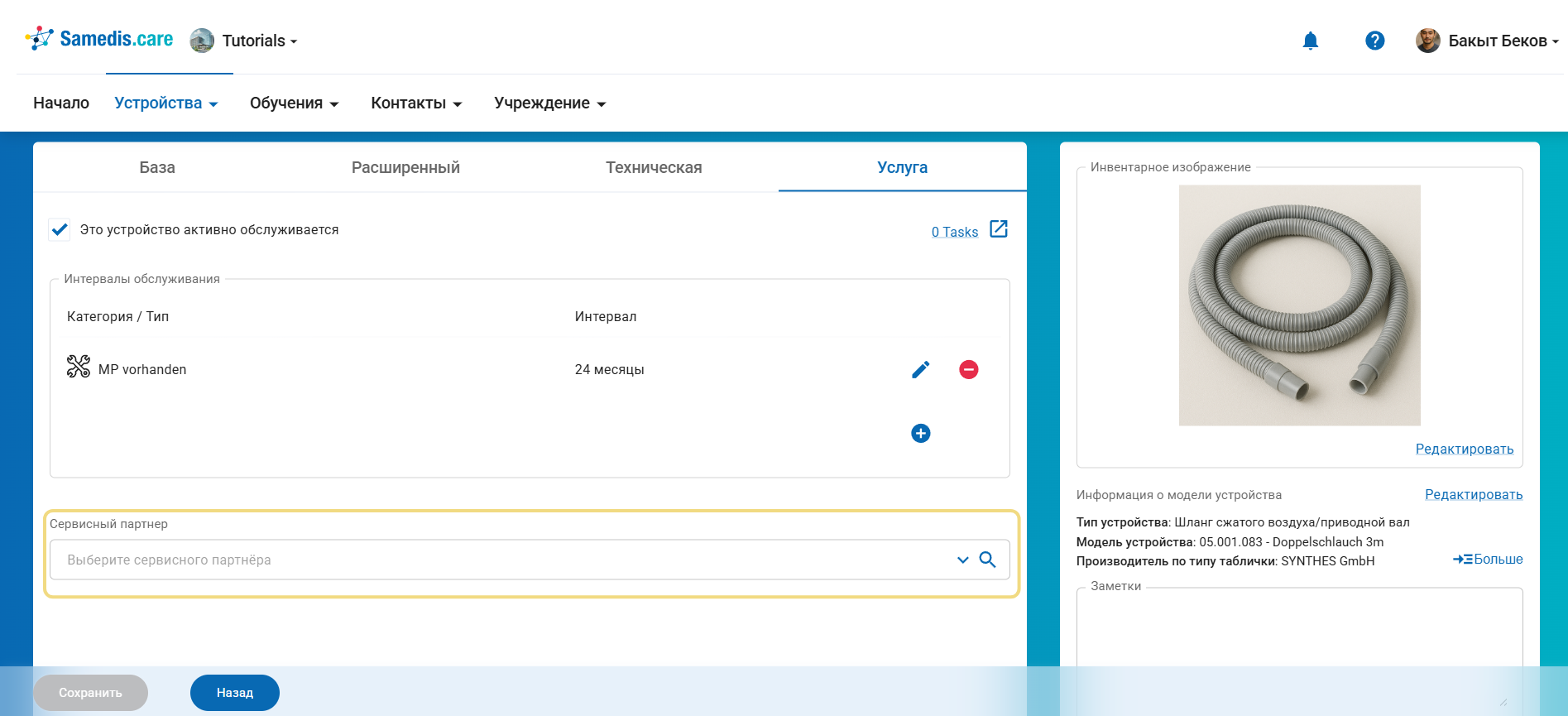Expand the Tutorials dropdown
Screen dimensions: 1568x716
259,41
